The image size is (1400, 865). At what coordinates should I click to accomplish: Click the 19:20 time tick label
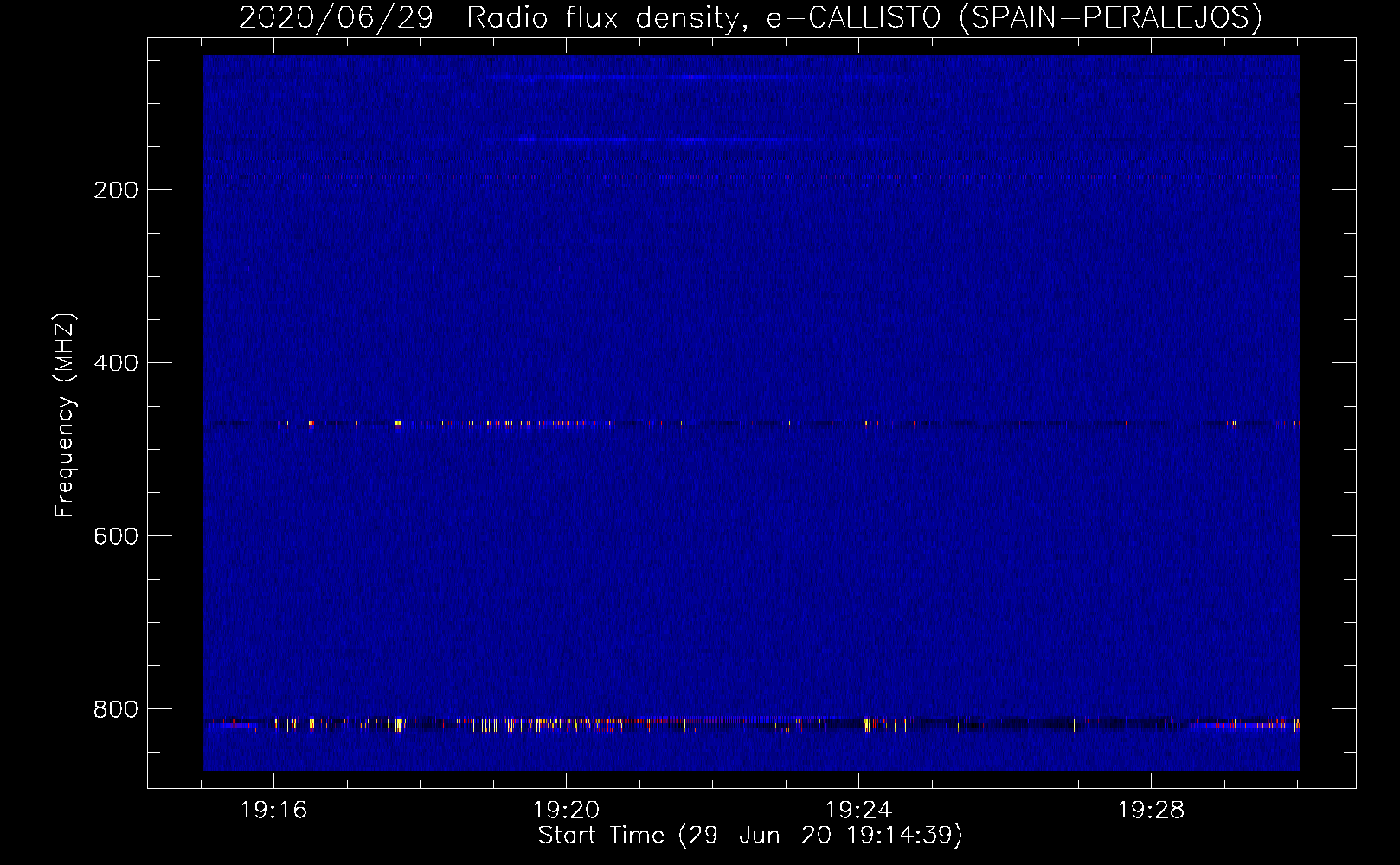[566, 811]
